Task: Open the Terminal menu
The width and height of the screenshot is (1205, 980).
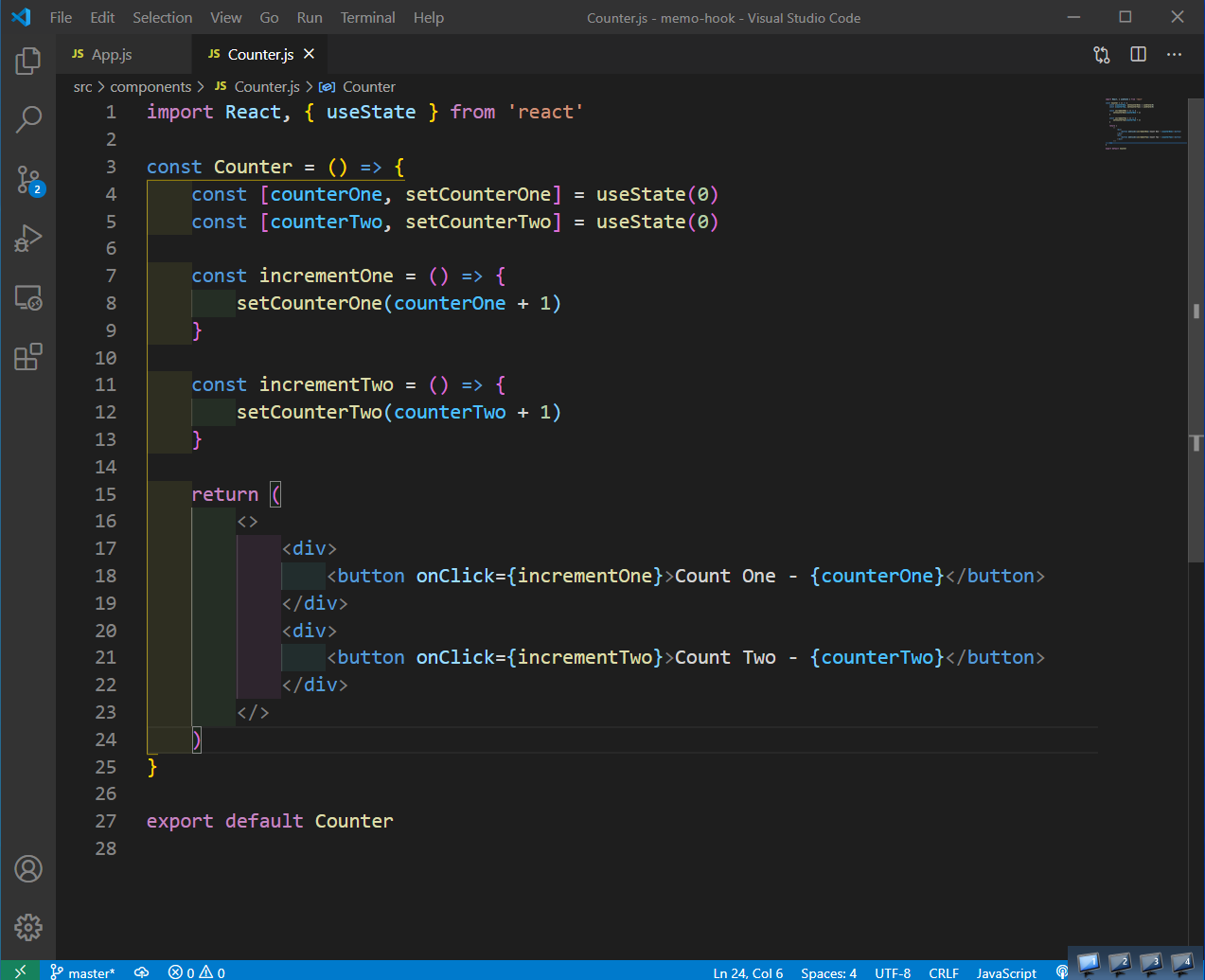Action: 368,17
